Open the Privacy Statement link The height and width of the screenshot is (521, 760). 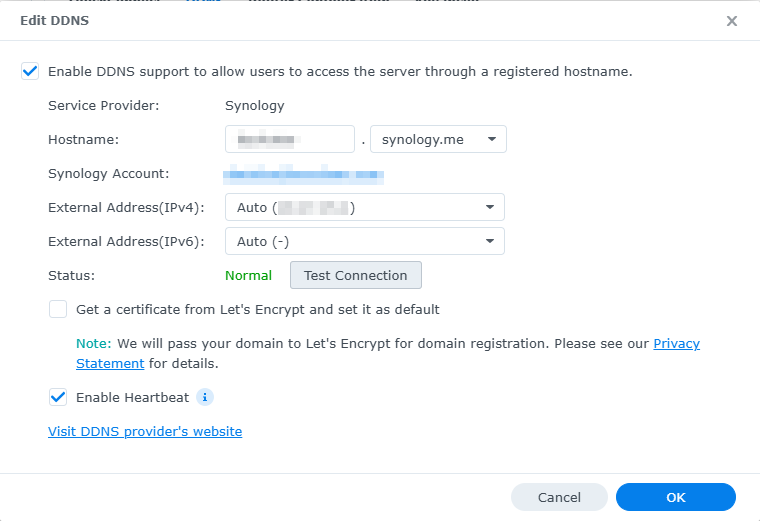pos(676,343)
